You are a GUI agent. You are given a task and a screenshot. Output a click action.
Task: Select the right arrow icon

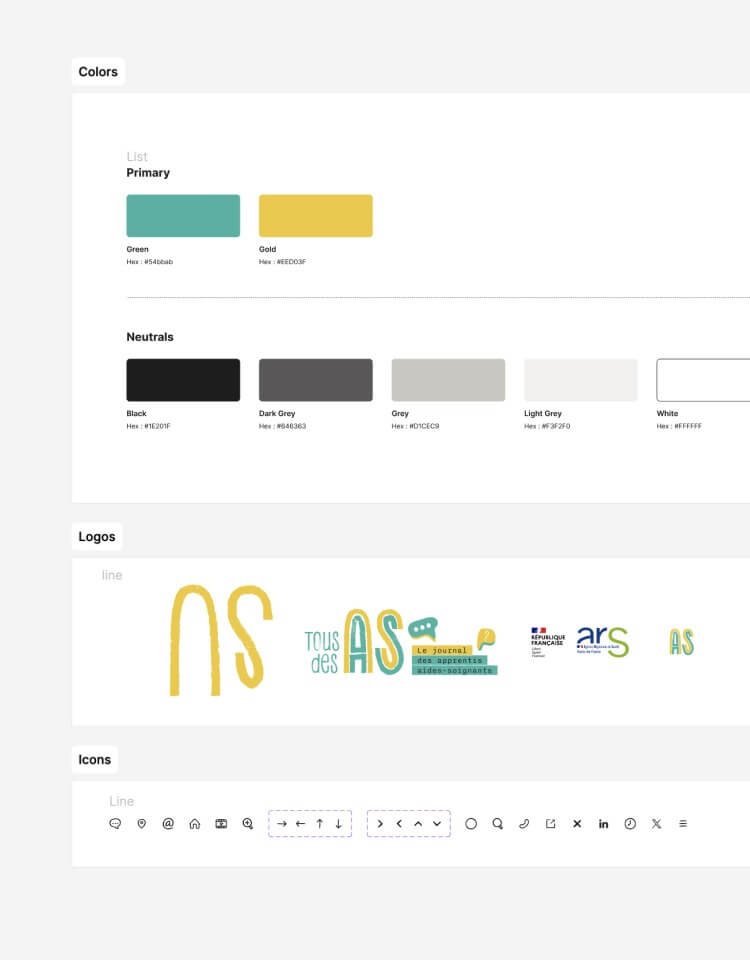point(282,823)
